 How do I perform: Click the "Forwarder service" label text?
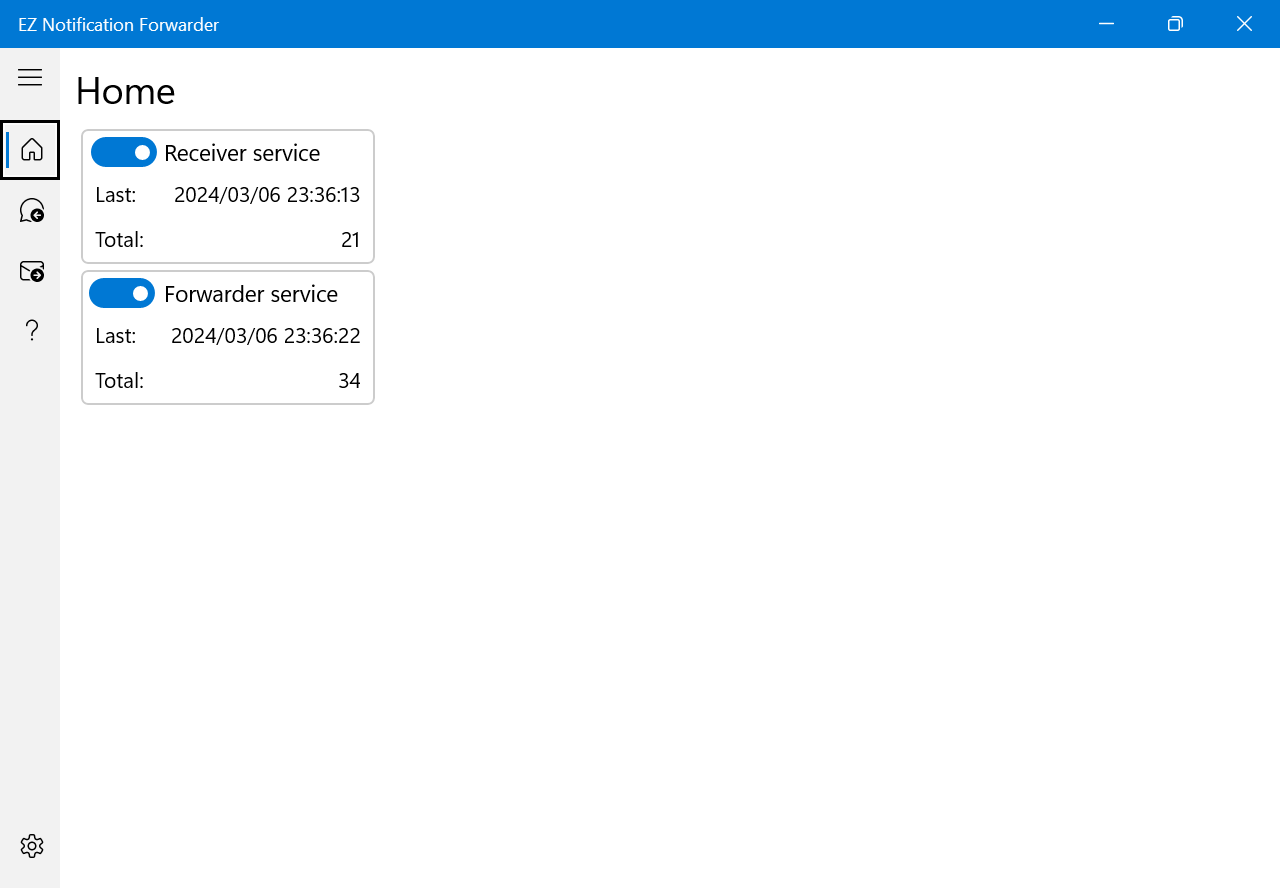click(x=251, y=294)
